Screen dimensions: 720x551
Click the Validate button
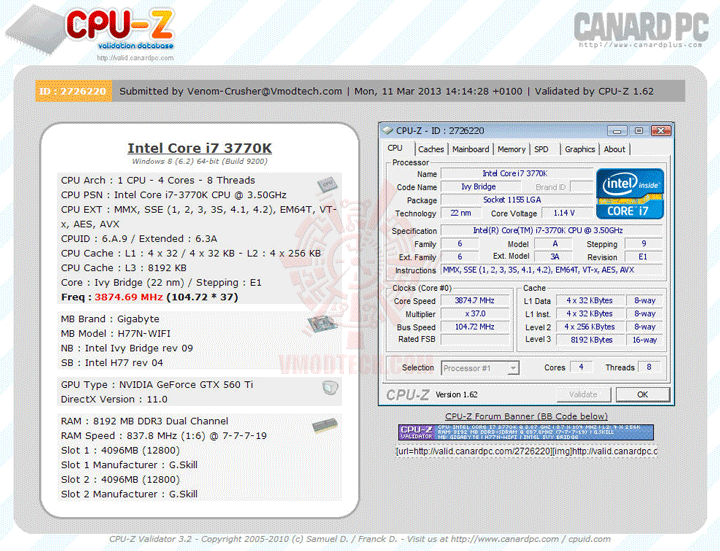point(583,394)
